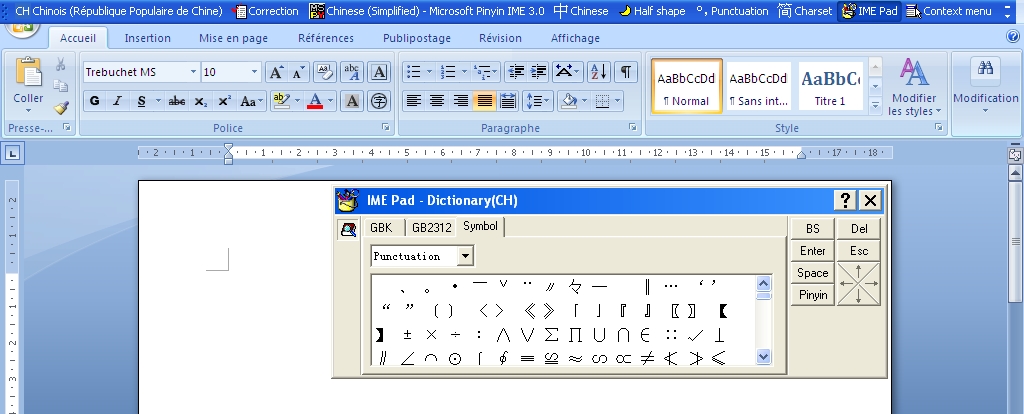Click the BS button in IME Pad
Viewport: 1024px width, 414px height.
coord(812,229)
